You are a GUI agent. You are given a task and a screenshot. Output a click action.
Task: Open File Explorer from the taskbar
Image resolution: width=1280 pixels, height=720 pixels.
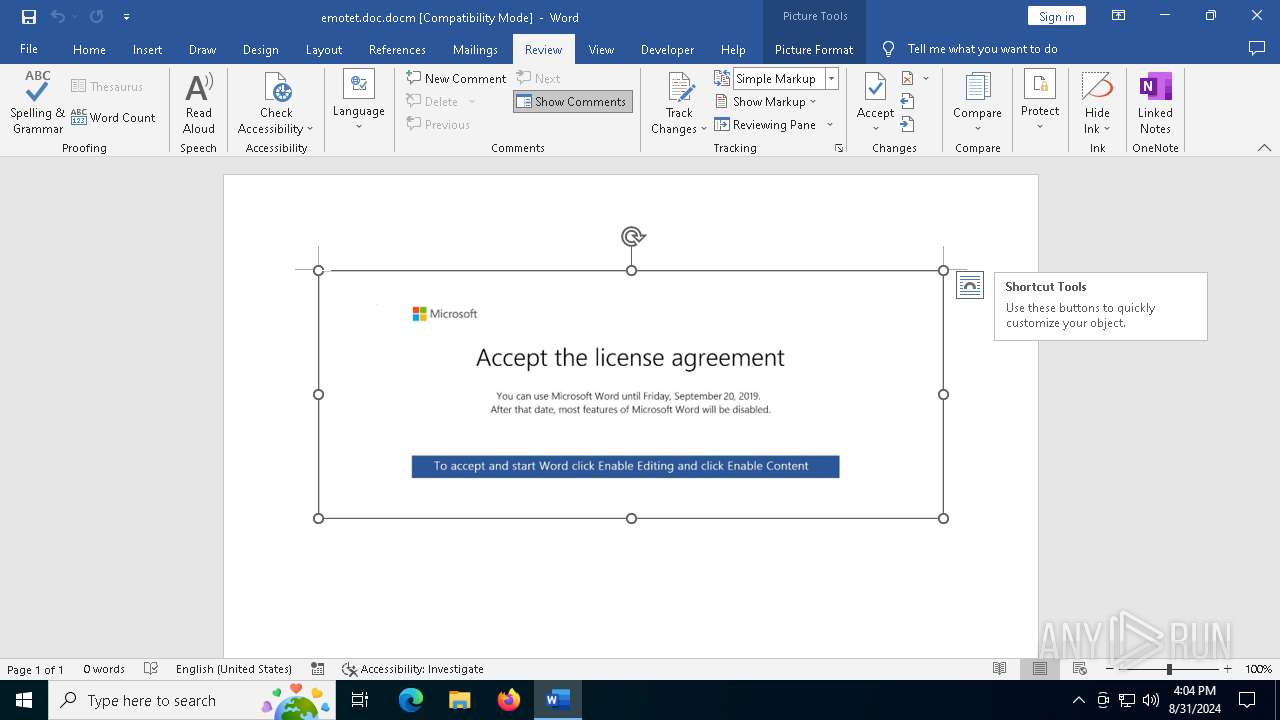coord(460,700)
